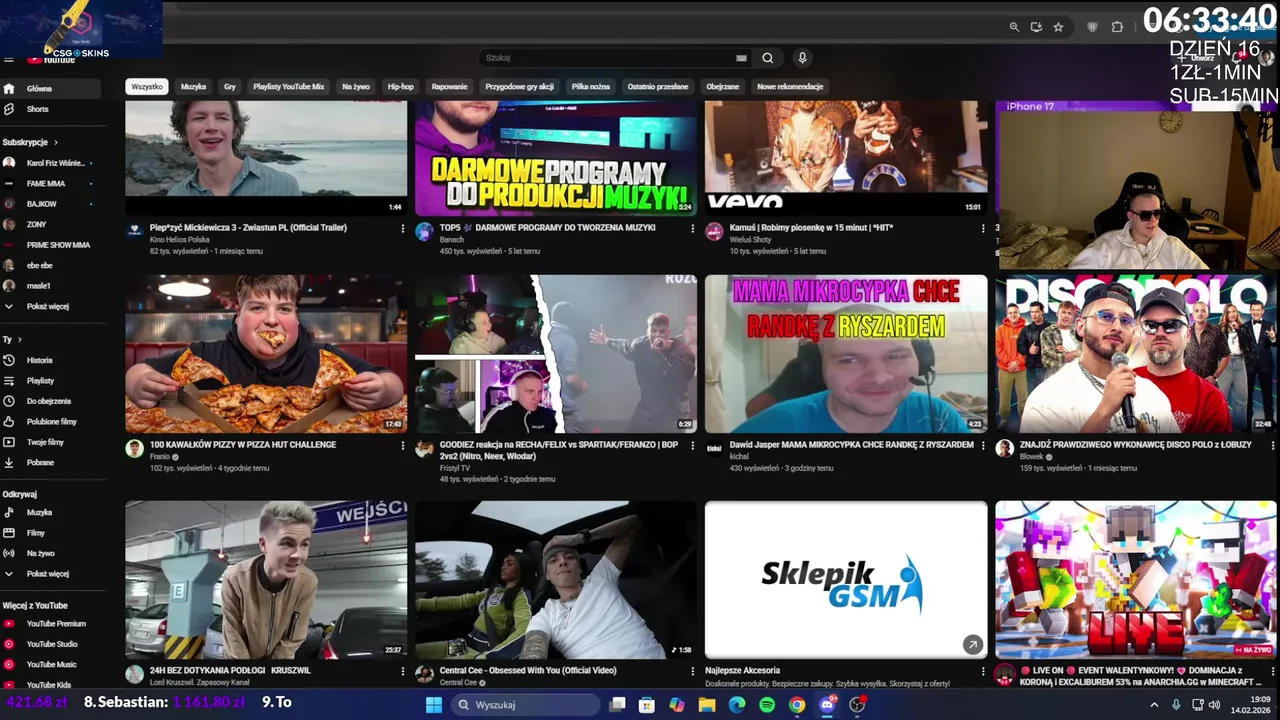
Task: Select the Piłka nożna filter chip
Action: tap(591, 87)
